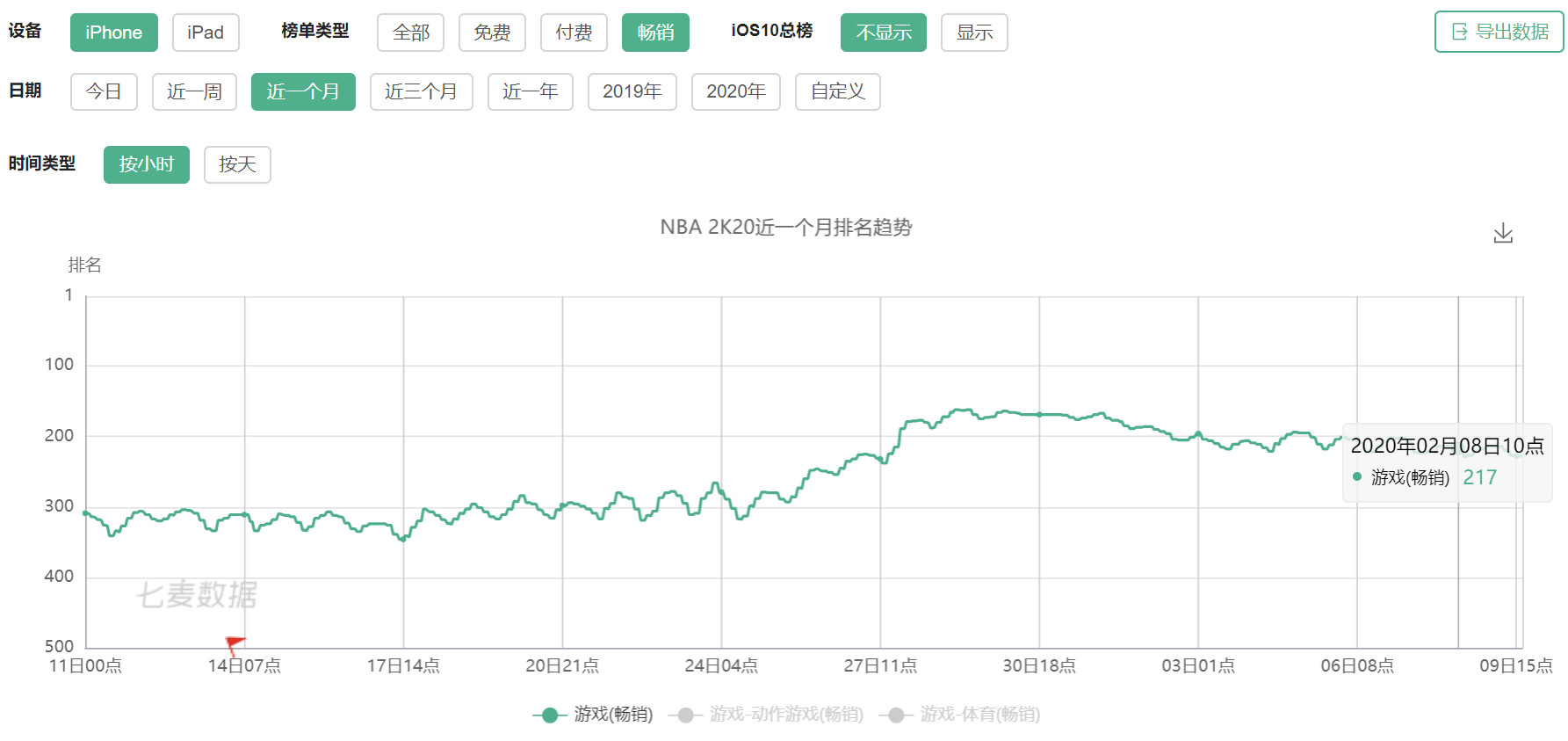Click x-axis label 03日01点
The image size is (1568, 741).
tap(1198, 666)
